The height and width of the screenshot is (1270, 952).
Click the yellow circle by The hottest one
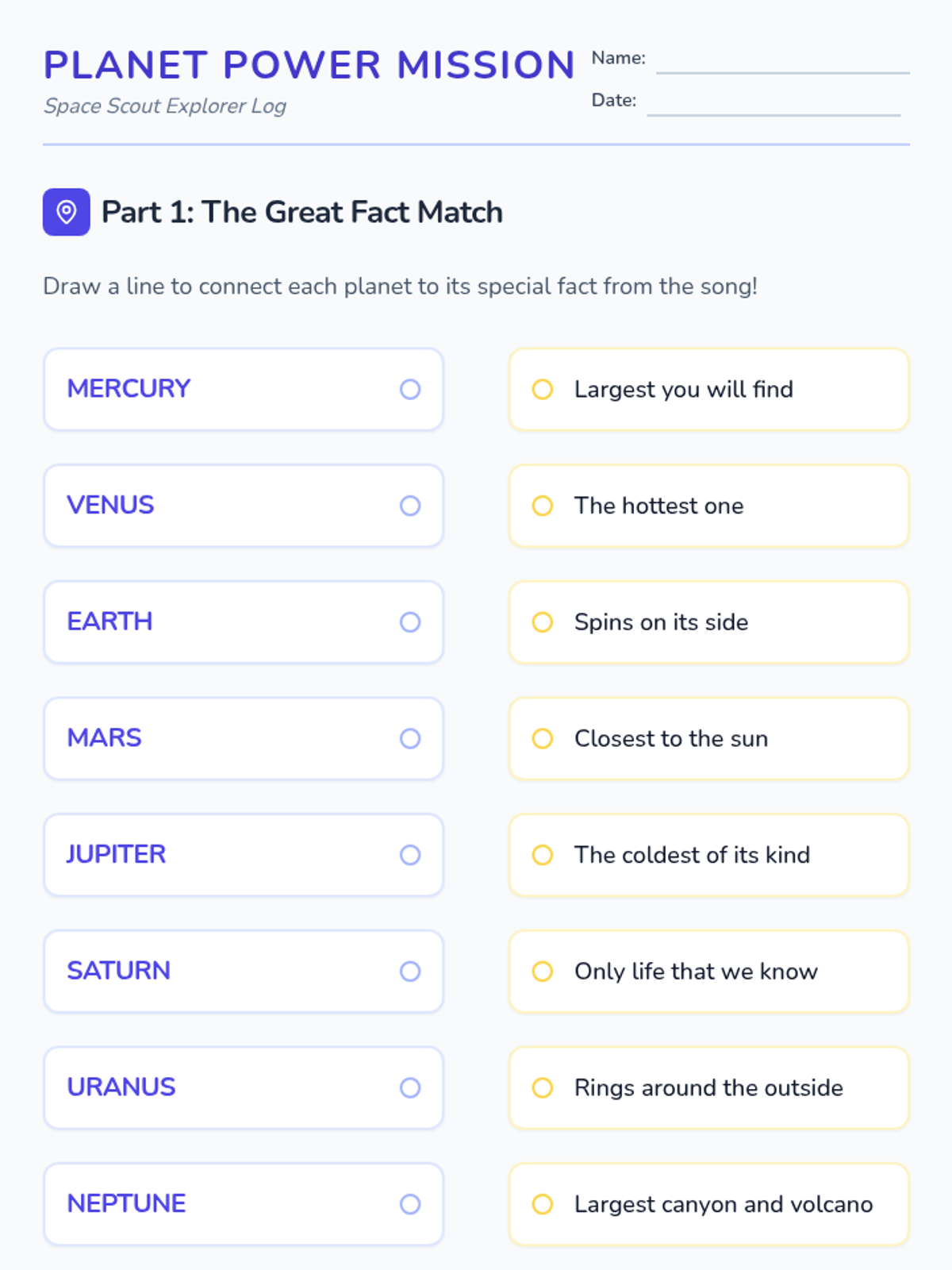tap(543, 506)
